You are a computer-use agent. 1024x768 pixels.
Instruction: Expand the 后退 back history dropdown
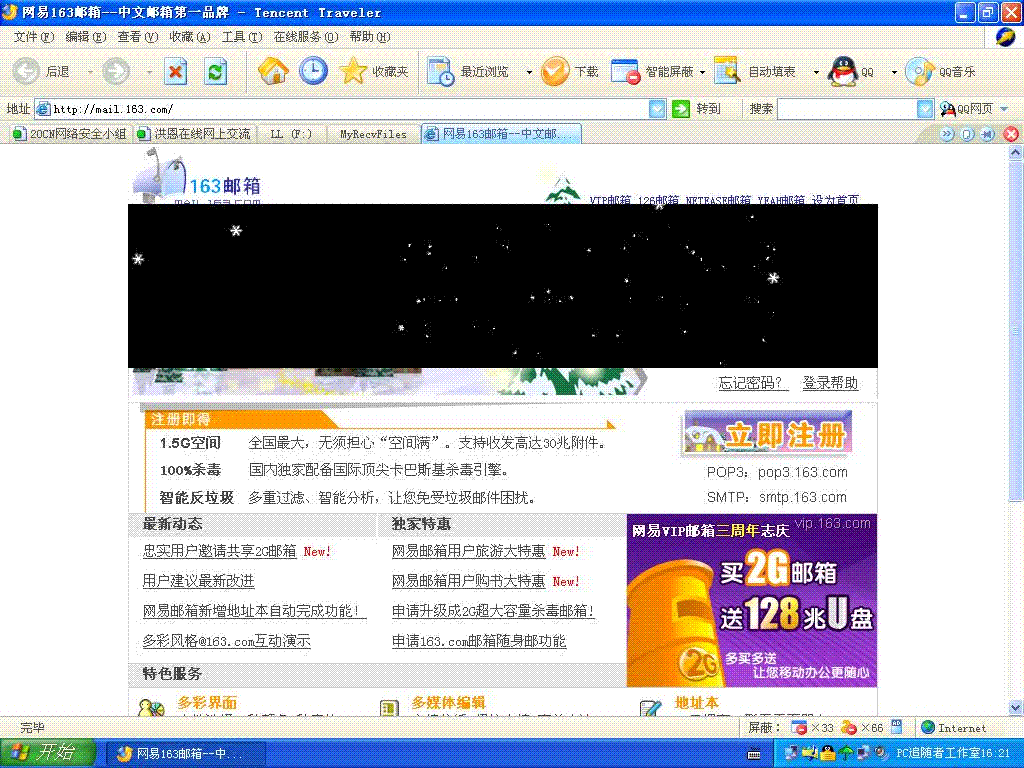coord(90,72)
